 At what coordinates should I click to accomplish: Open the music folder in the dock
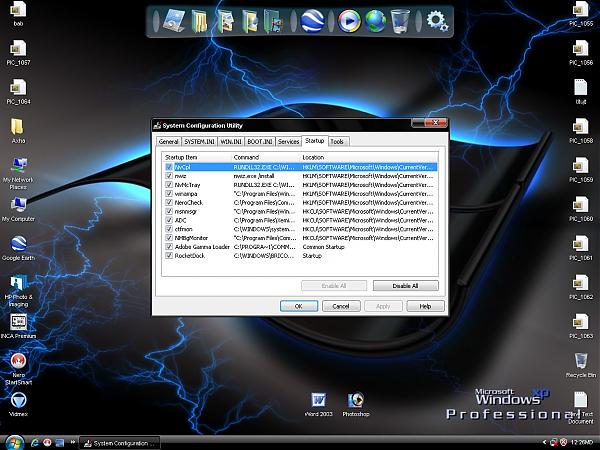(249, 21)
